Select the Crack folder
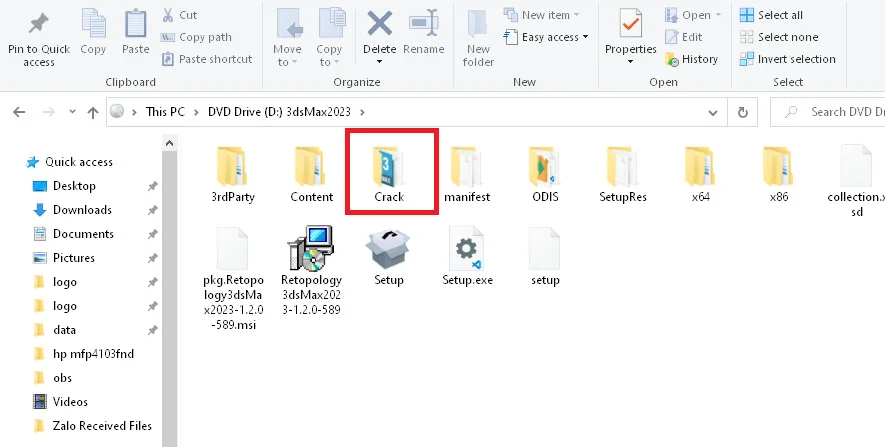Screen dimensions: 885x447 tap(389, 174)
